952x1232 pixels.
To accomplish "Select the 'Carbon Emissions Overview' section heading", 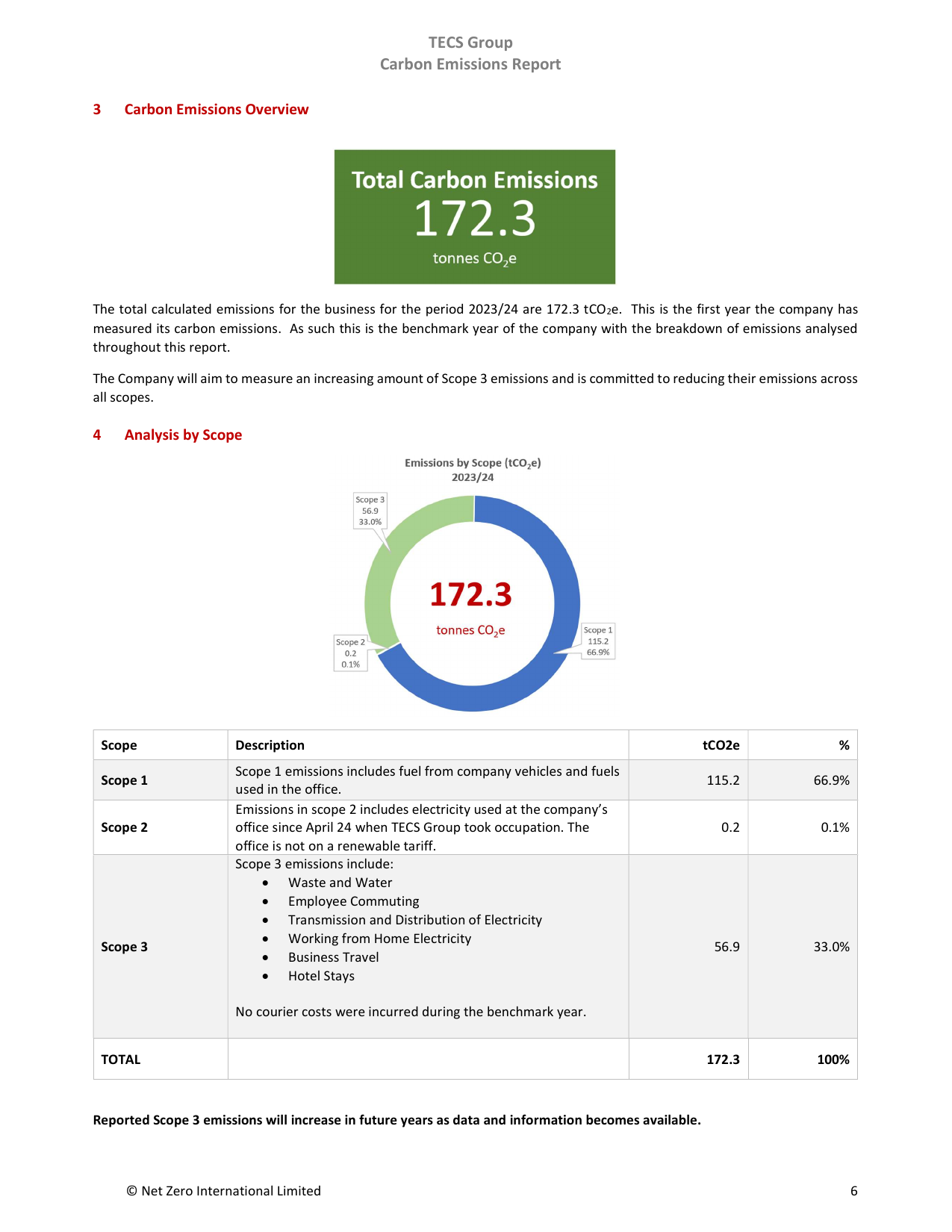I will point(217,109).
